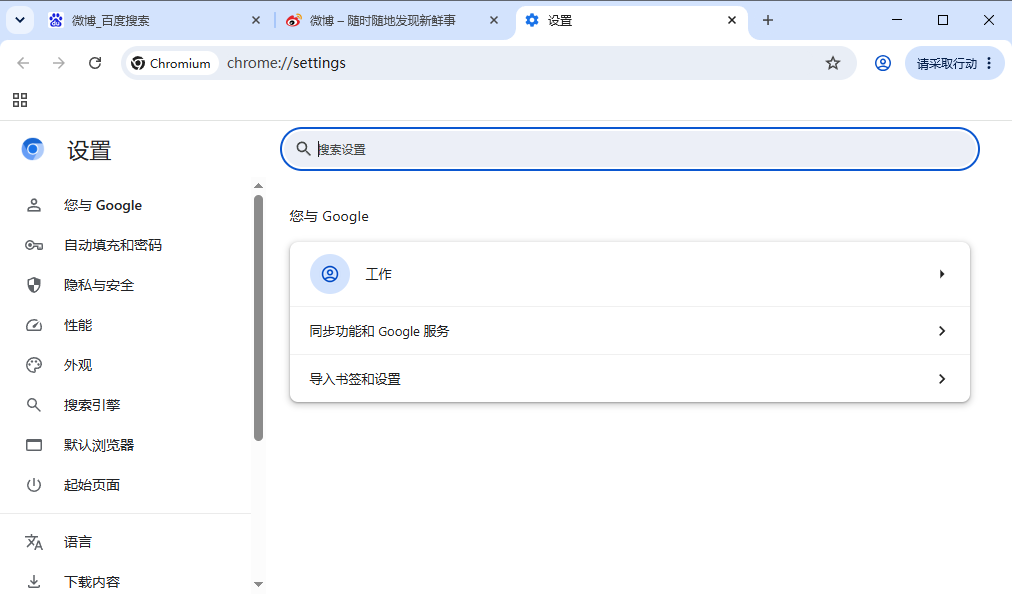Minimize the browser window
Screen dimensions: 1012x594
tap(897, 20)
